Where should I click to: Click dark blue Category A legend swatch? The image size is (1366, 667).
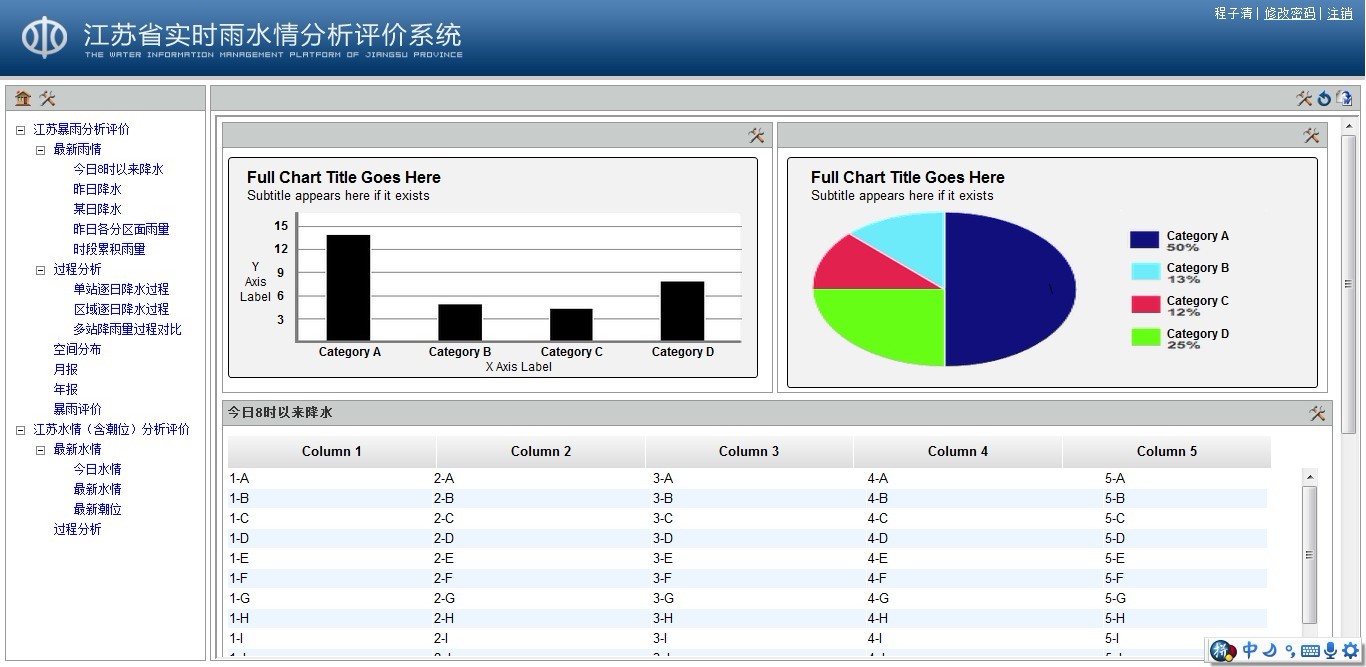1144,240
